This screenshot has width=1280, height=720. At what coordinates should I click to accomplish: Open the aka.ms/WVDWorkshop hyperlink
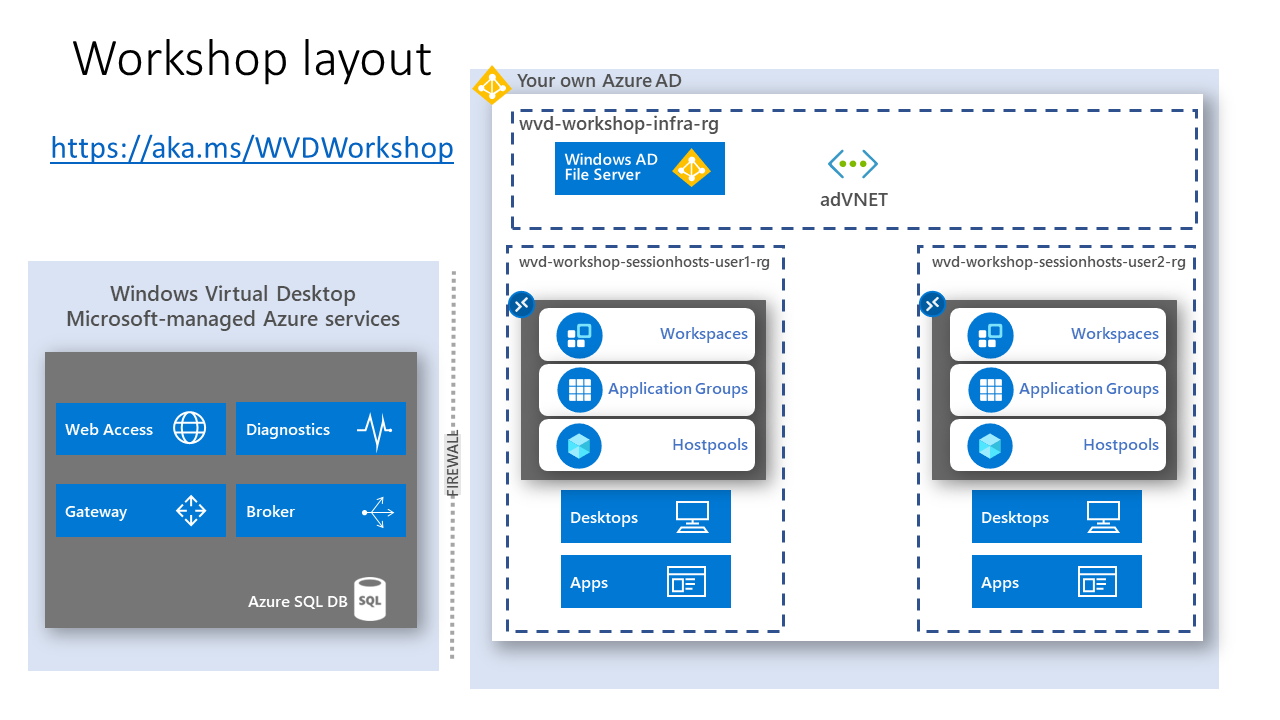252,147
